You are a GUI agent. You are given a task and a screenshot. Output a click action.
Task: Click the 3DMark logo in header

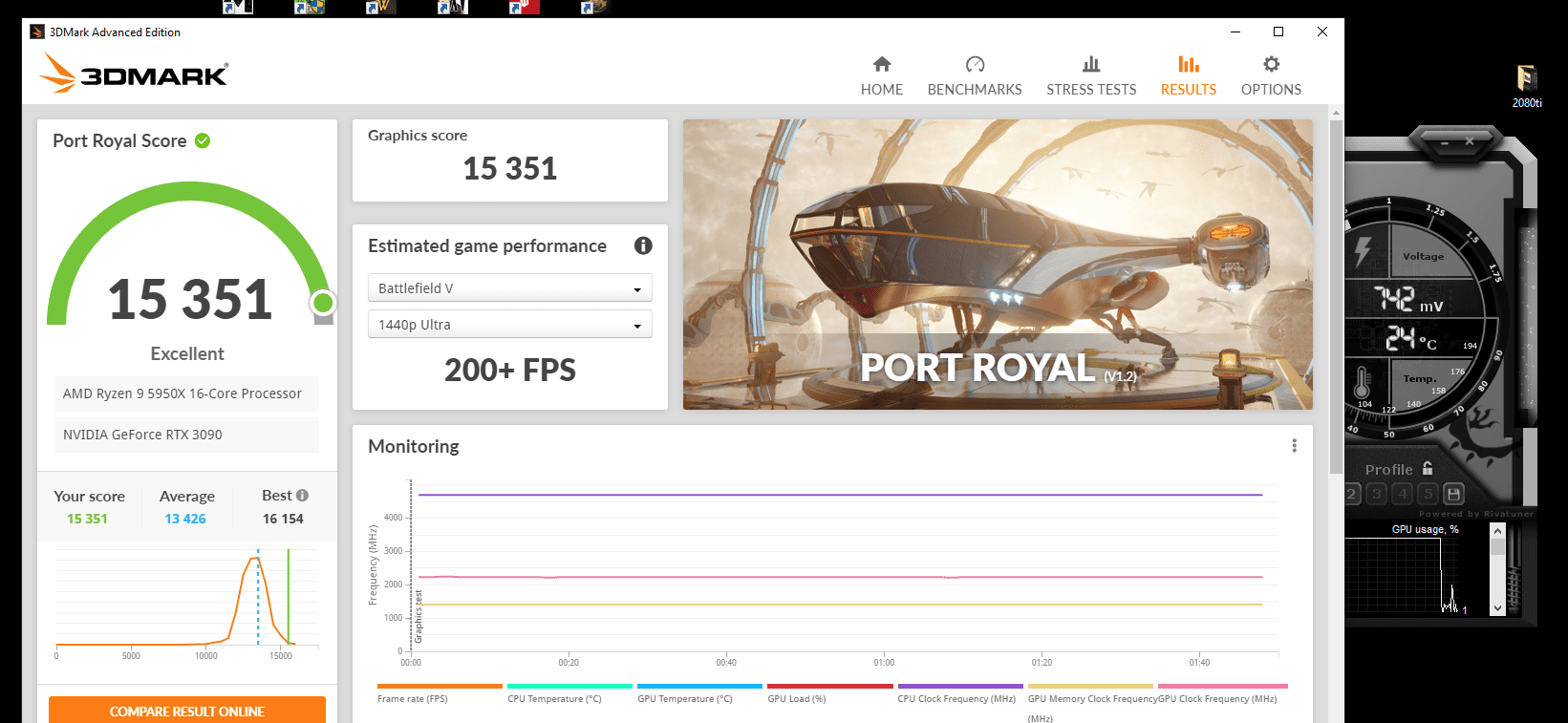pyautogui.click(x=134, y=74)
